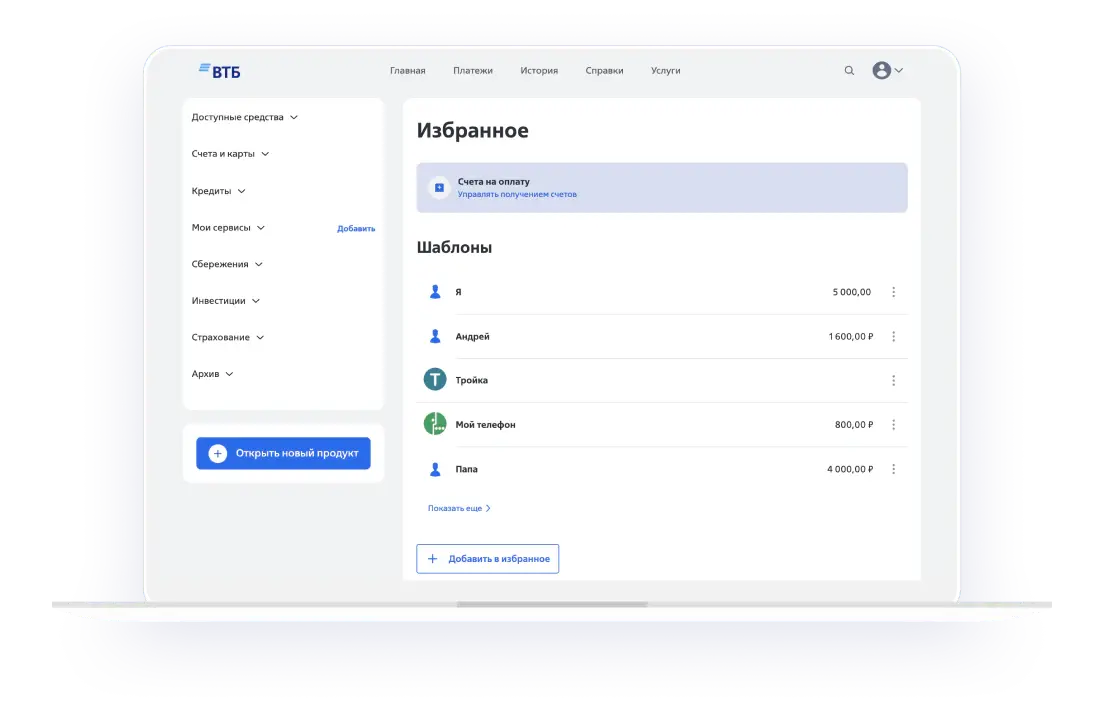Click Добавить в избранное button
This screenshot has height=712, width=1103.
tap(488, 559)
